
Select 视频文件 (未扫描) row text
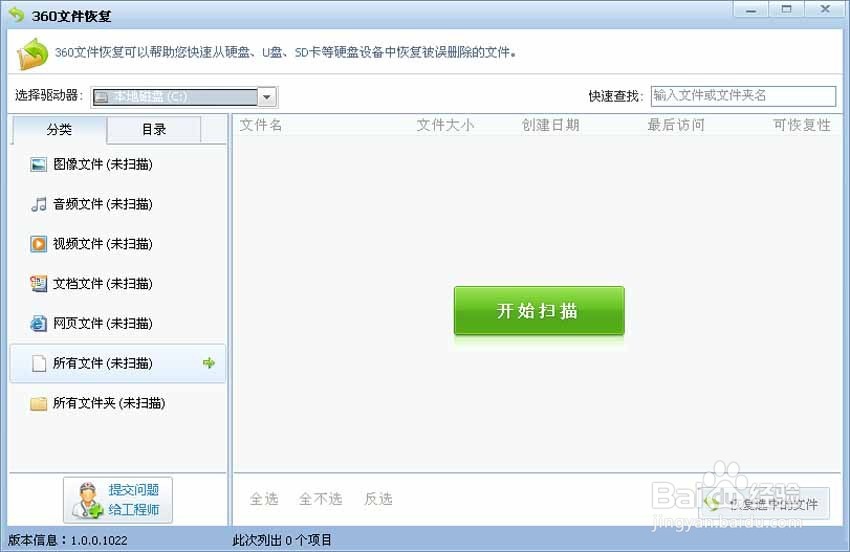(x=102, y=244)
